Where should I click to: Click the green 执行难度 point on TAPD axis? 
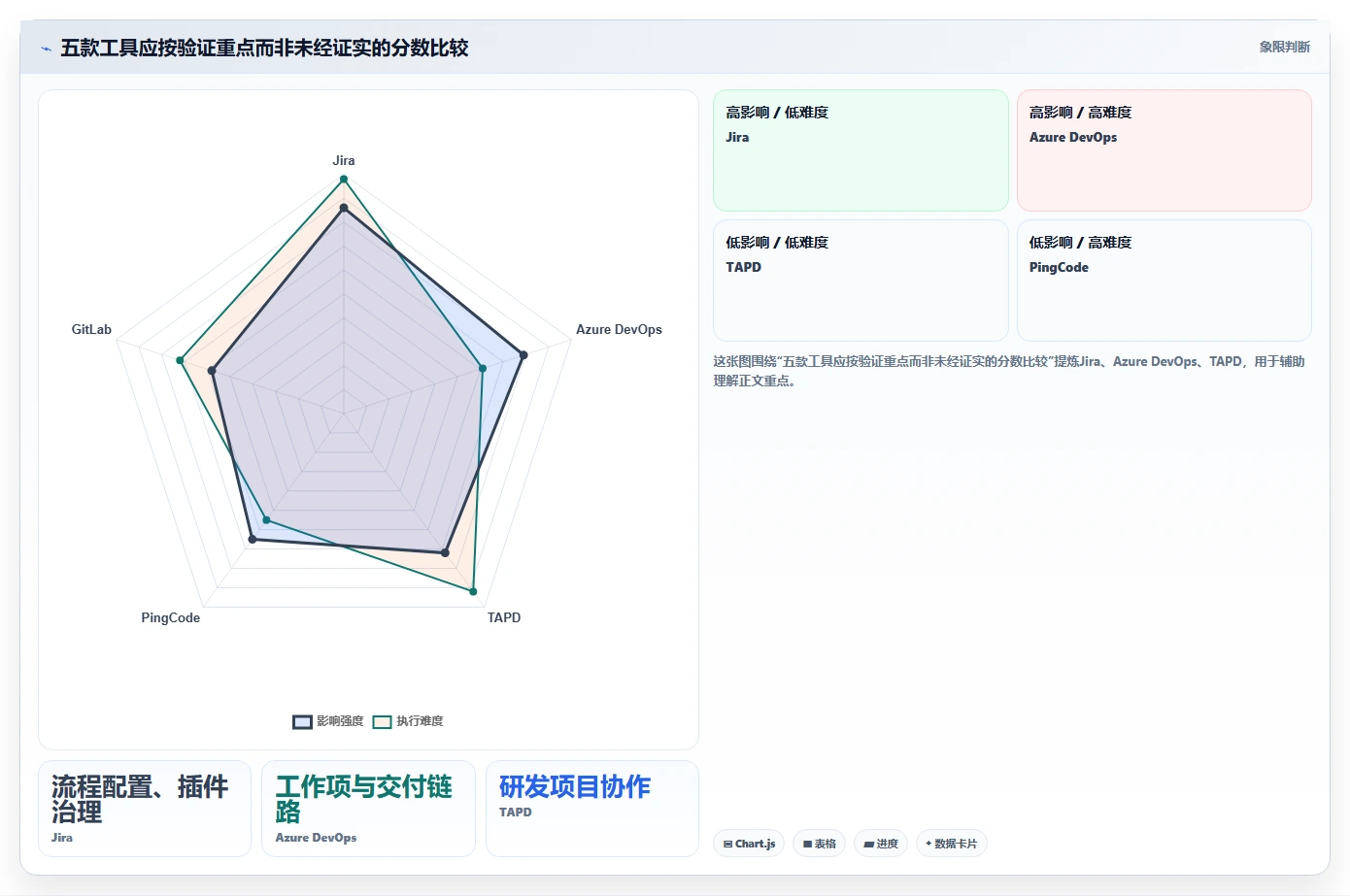point(473,591)
